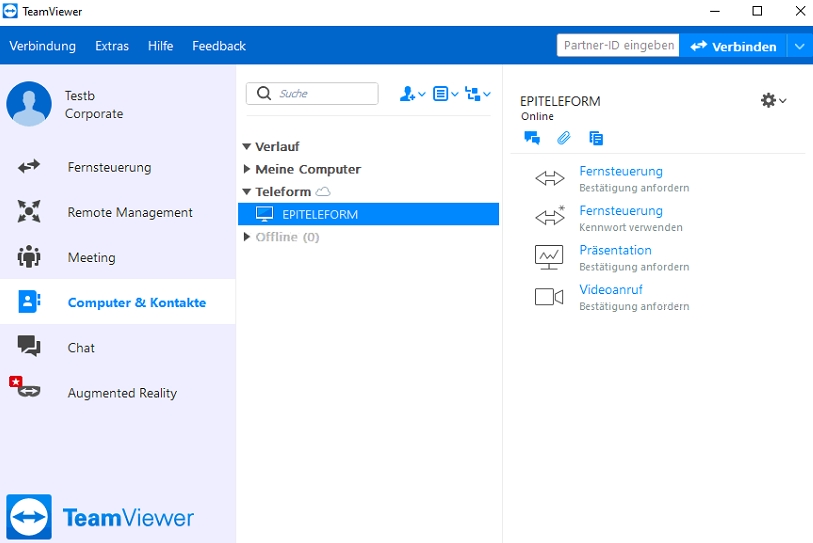Click the Teleform group label
Image resolution: width=813 pixels, height=543 pixels.
coord(283,192)
